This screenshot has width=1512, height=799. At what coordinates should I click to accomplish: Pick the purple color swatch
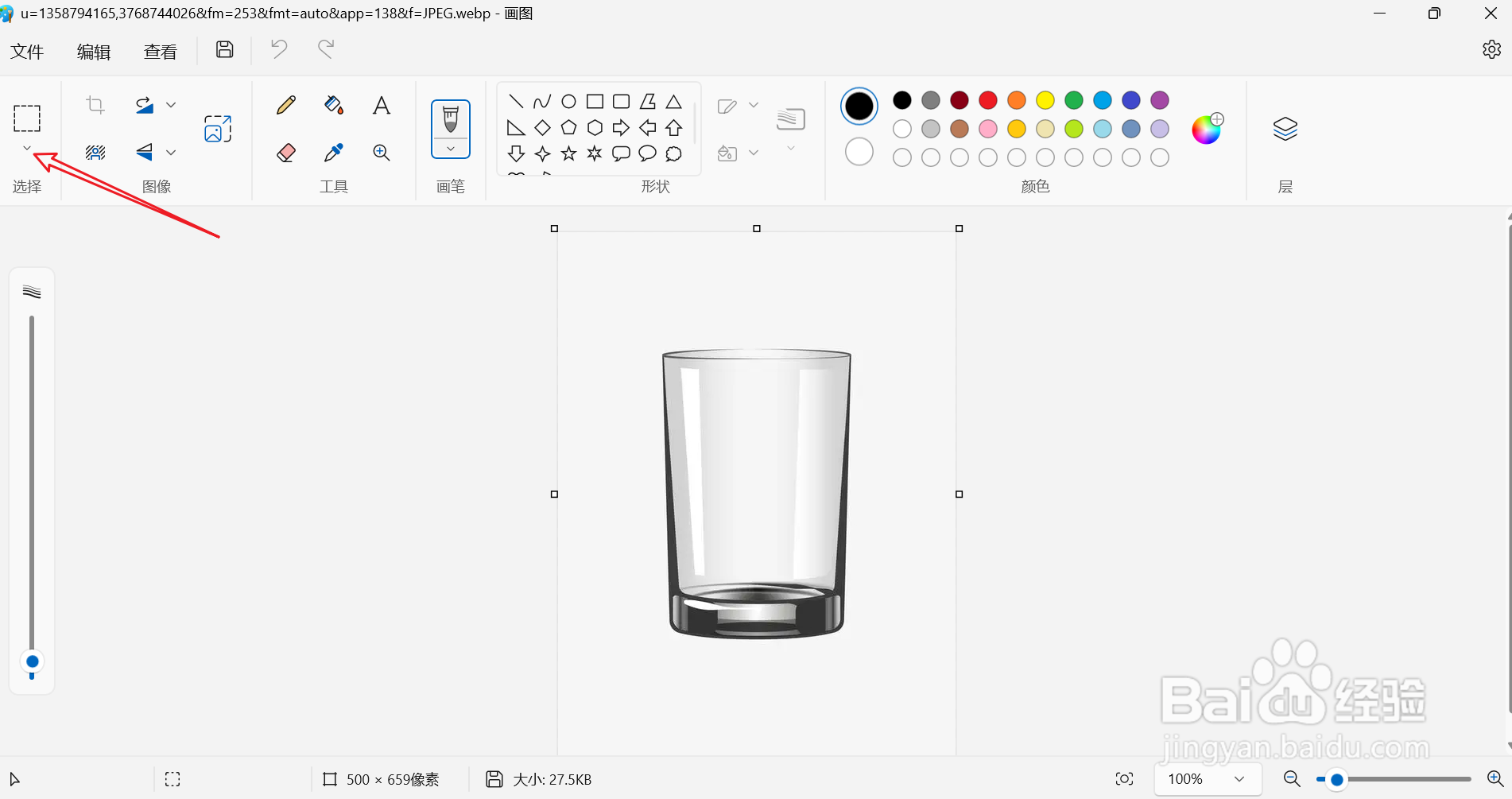pos(1160,100)
